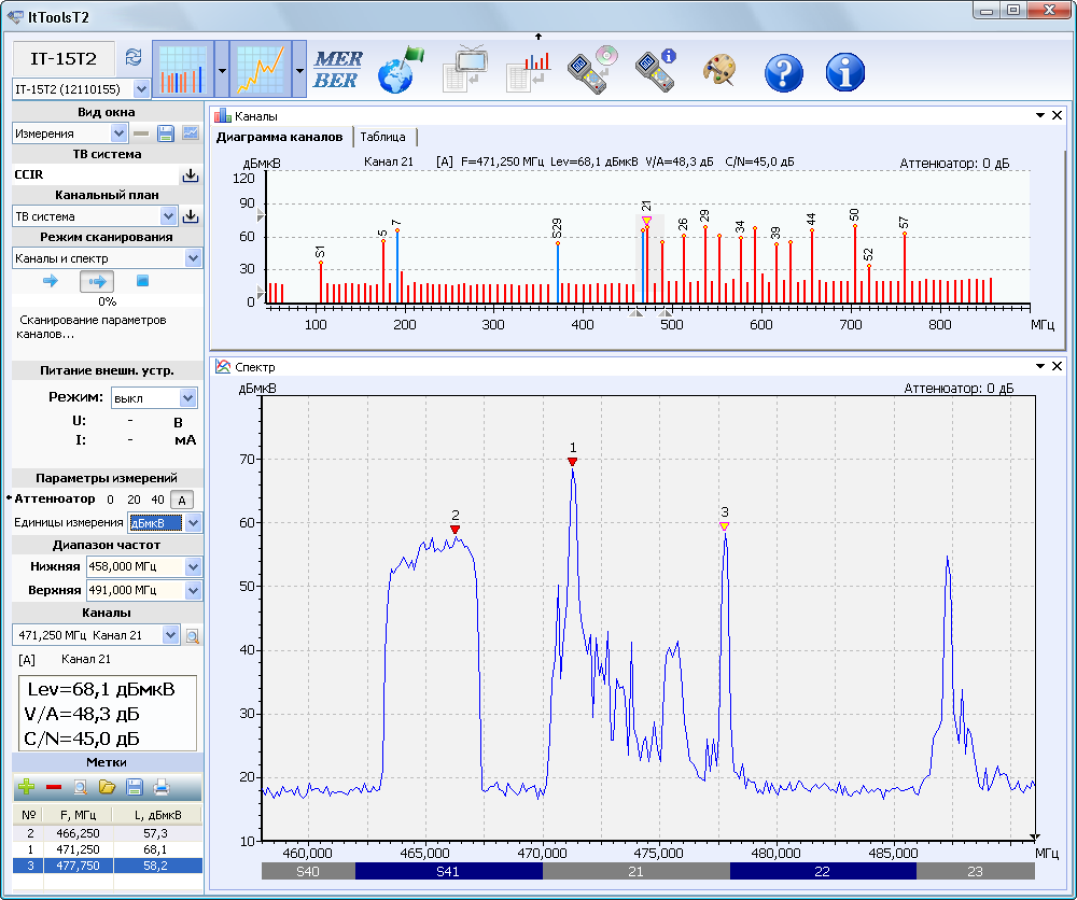Open the Единицы измерения units dropdown
1077x900 pixels.
[194, 523]
